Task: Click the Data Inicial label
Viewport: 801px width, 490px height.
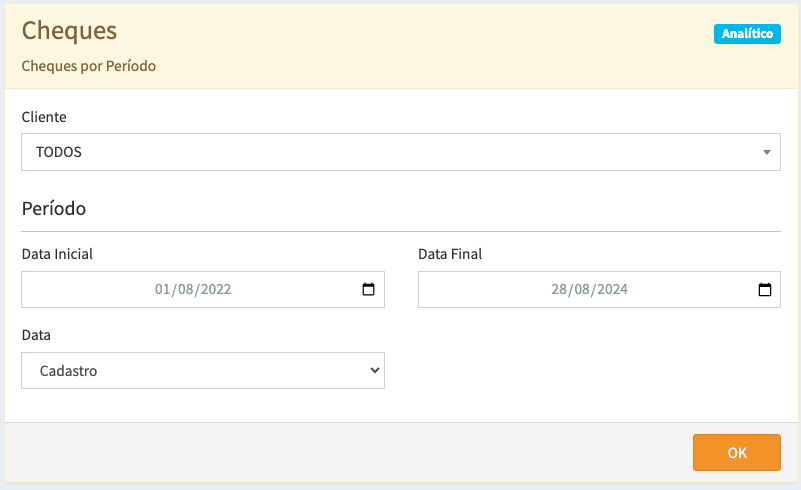Action: (57, 254)
